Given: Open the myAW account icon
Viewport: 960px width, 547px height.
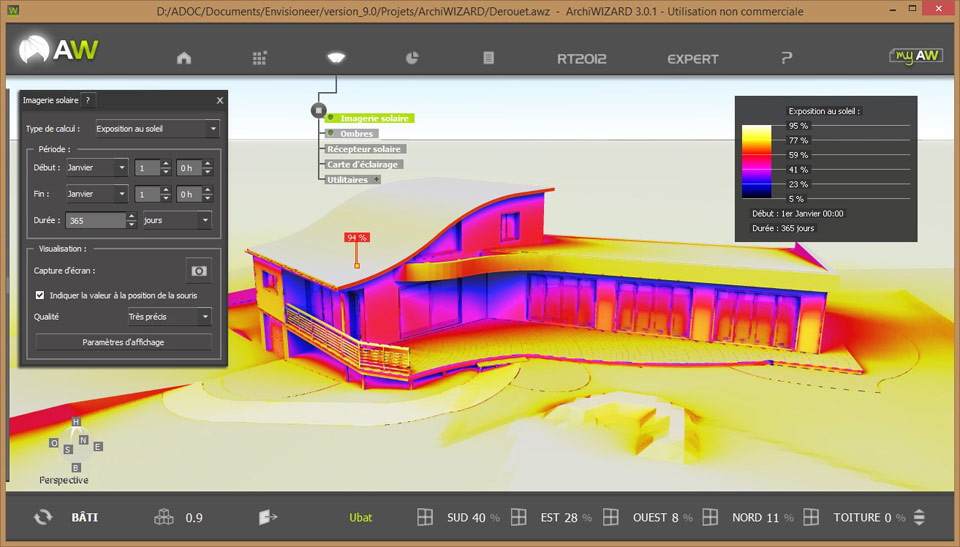Looking at the screenshot, I should tap(916, 56).
